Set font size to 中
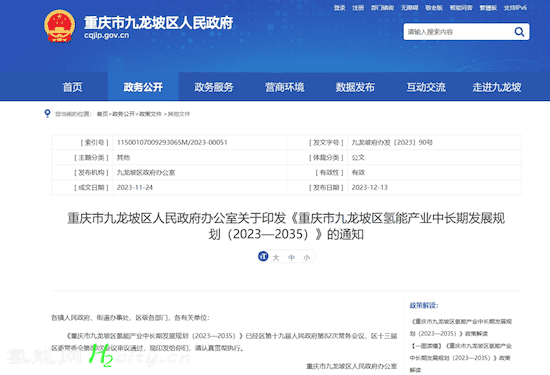The height and width of the screenshot is (375, 550). tap(291, 258)
